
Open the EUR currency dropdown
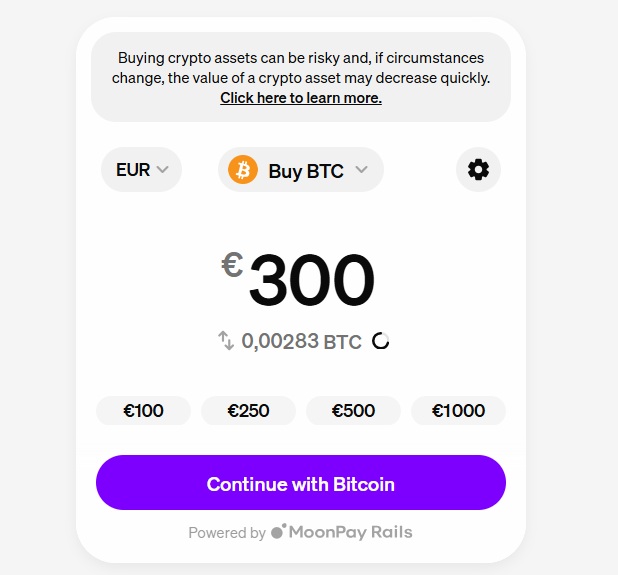(x=141, y=170)
